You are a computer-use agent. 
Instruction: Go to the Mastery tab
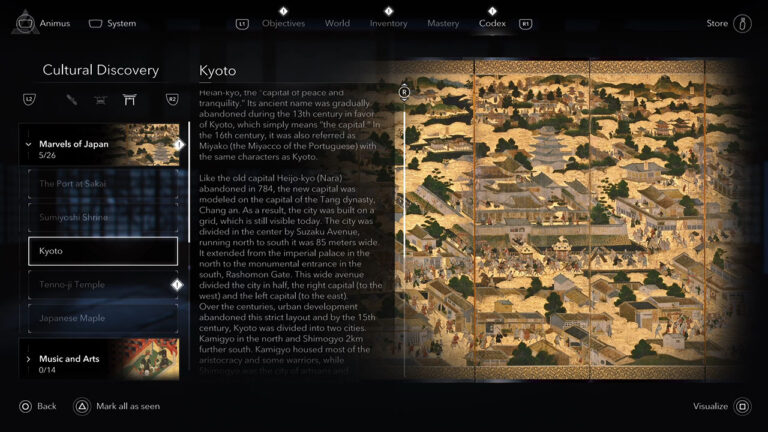(443, 23)
